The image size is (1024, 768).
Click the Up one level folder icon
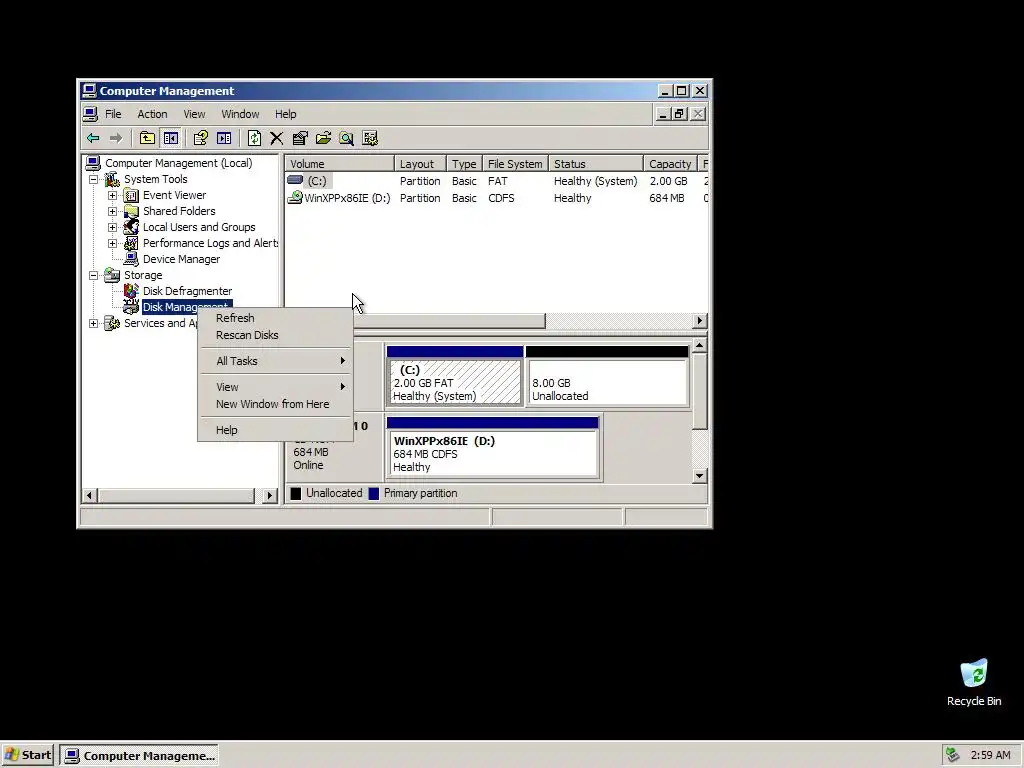click(147, 138)
